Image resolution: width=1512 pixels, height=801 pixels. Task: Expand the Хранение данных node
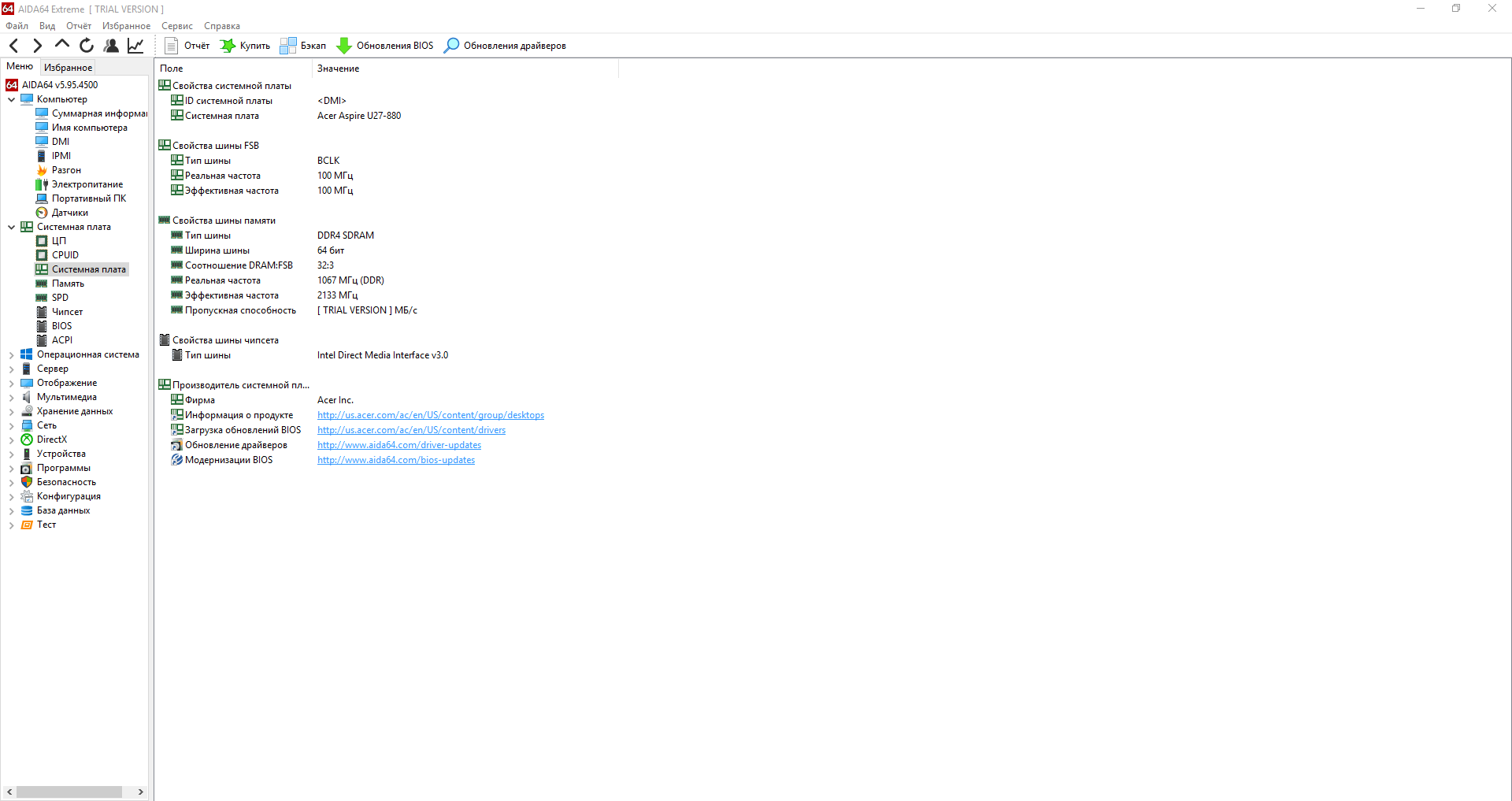(x=11, y=412)
